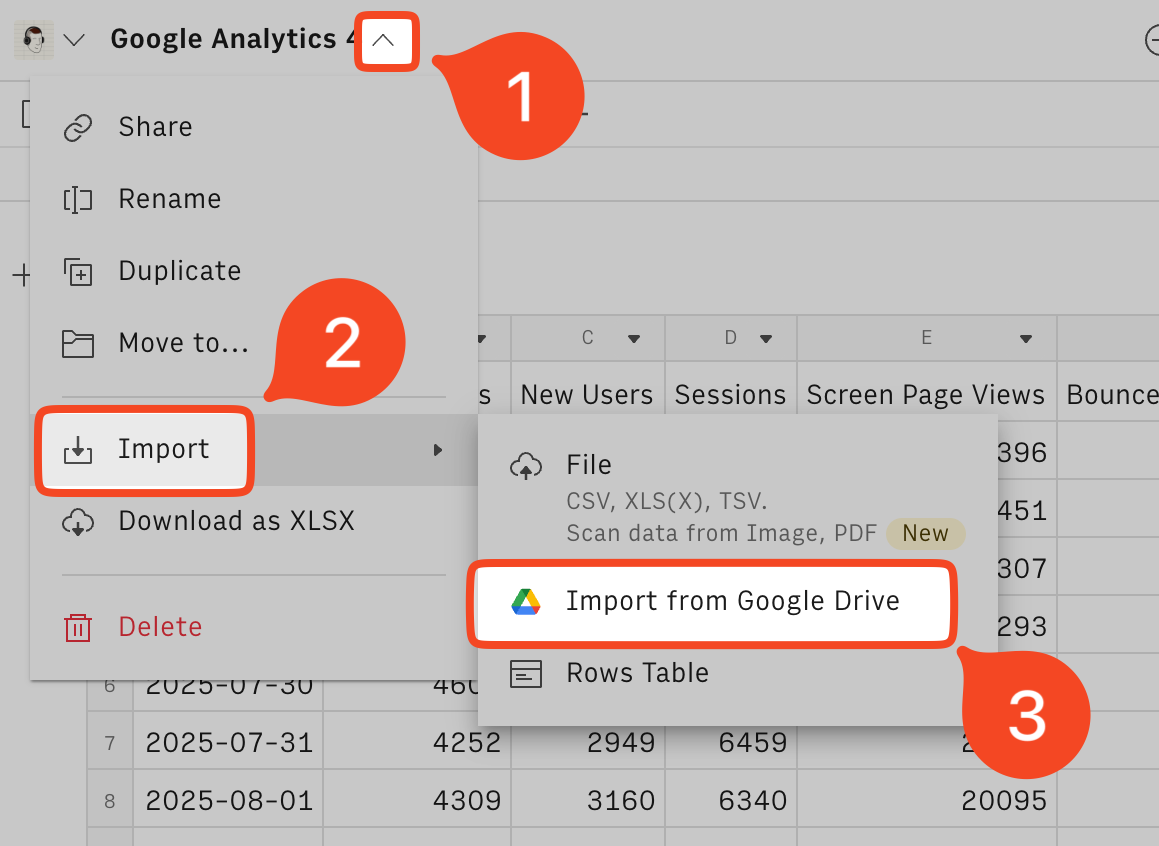Select the 2025-08-01 date cell
The image size is (1159, 846).
click(x=228, y=800)
